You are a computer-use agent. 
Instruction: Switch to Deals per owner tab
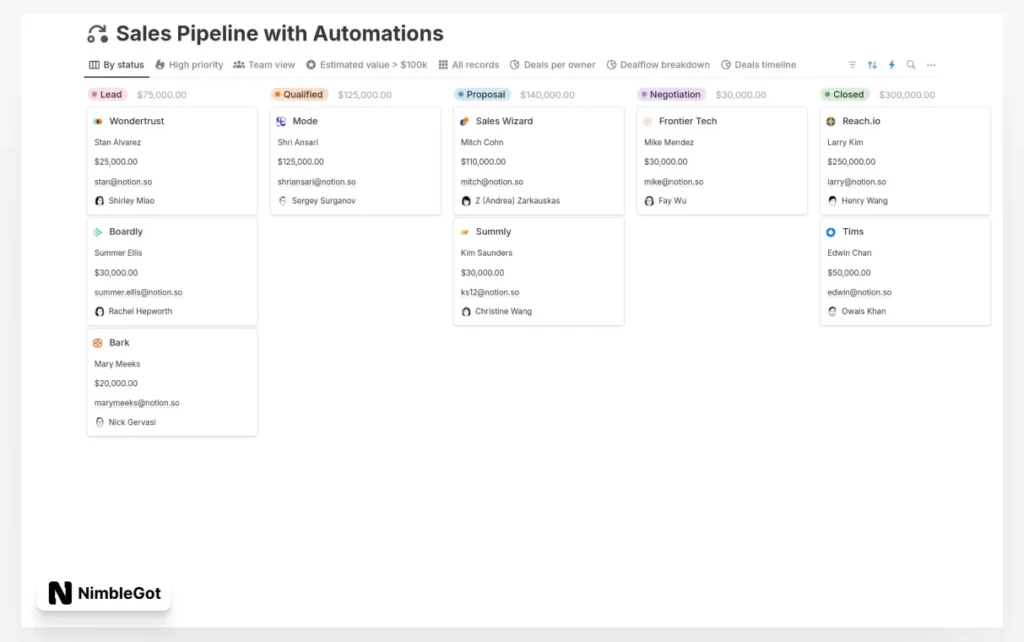(x=552, y=65)
